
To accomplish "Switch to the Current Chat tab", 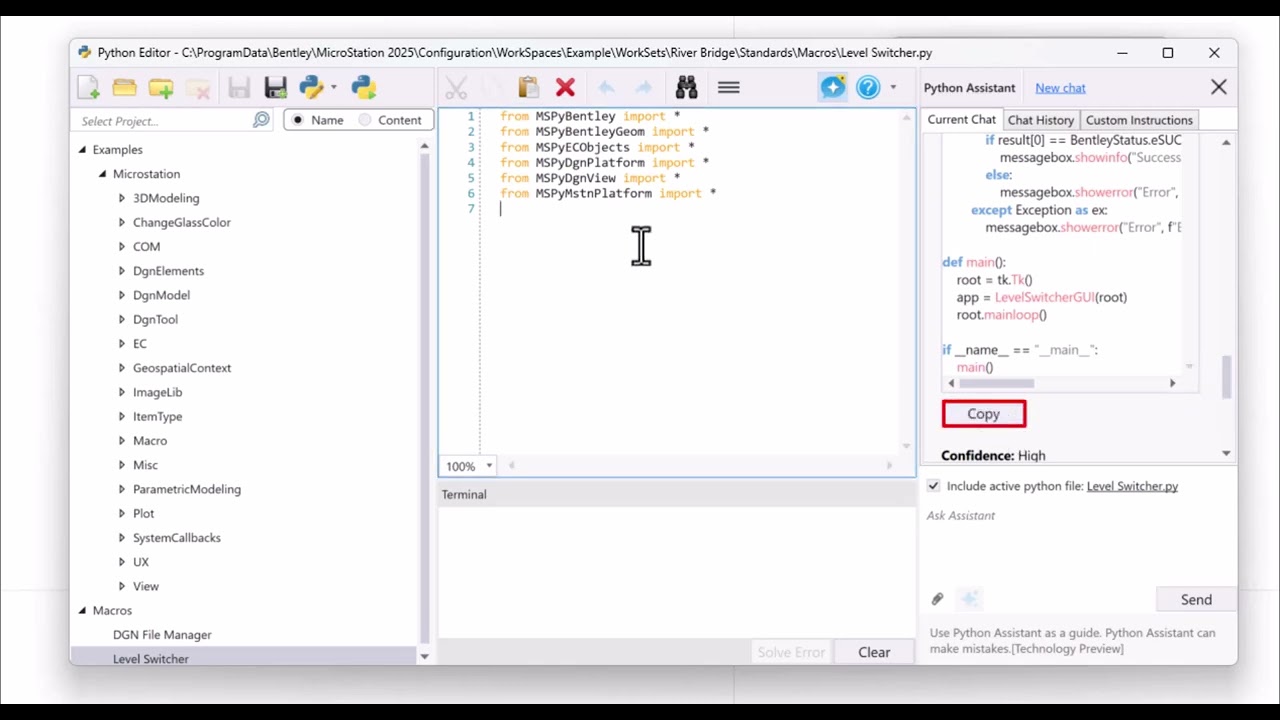I will [x=961, y=119].
